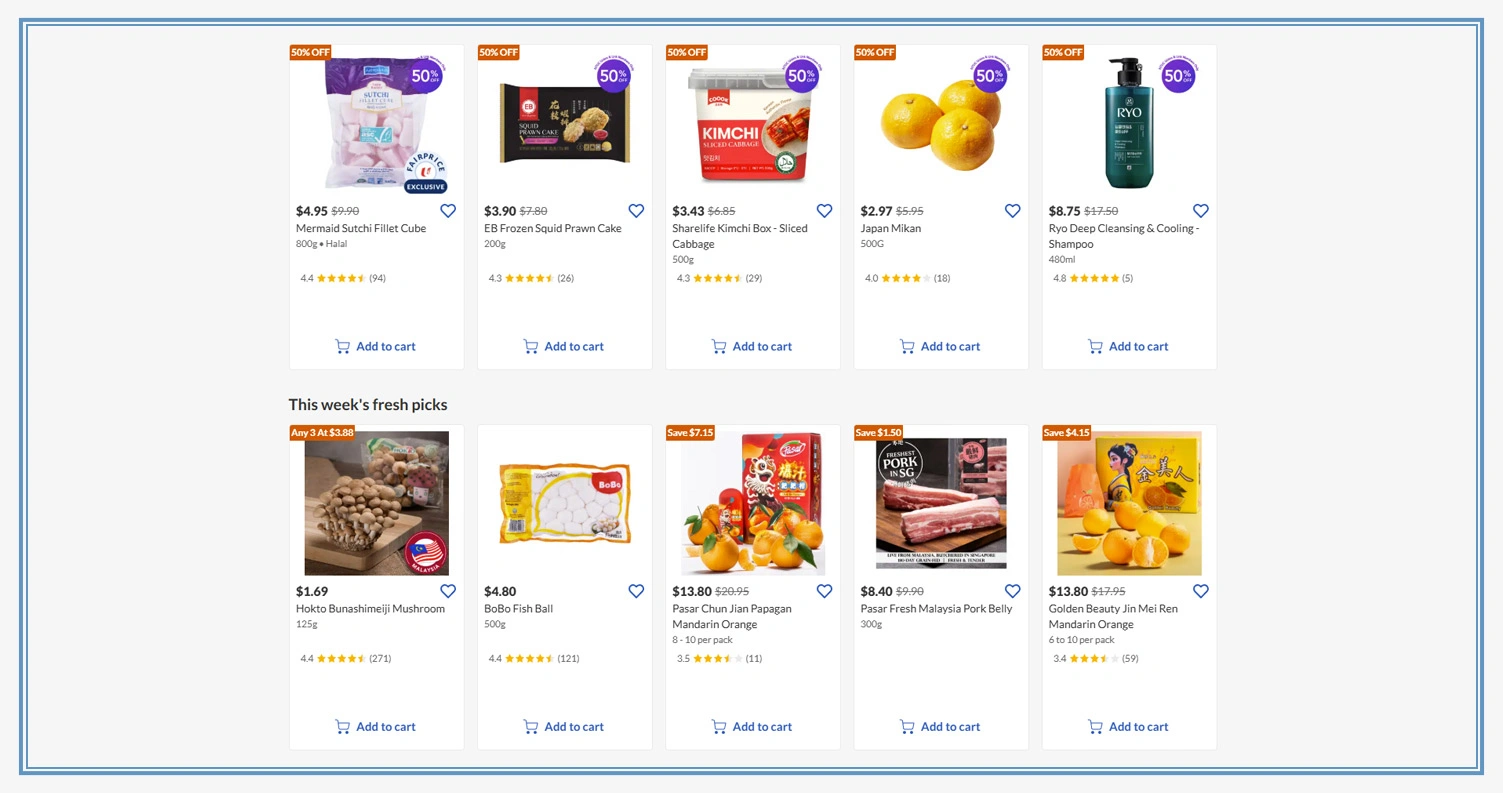Image resolution: width=1503 pixels, height=793 pixels.
Task: View star rating of Golden Beauty Mandarin Orange
Action: point(1093,659)
